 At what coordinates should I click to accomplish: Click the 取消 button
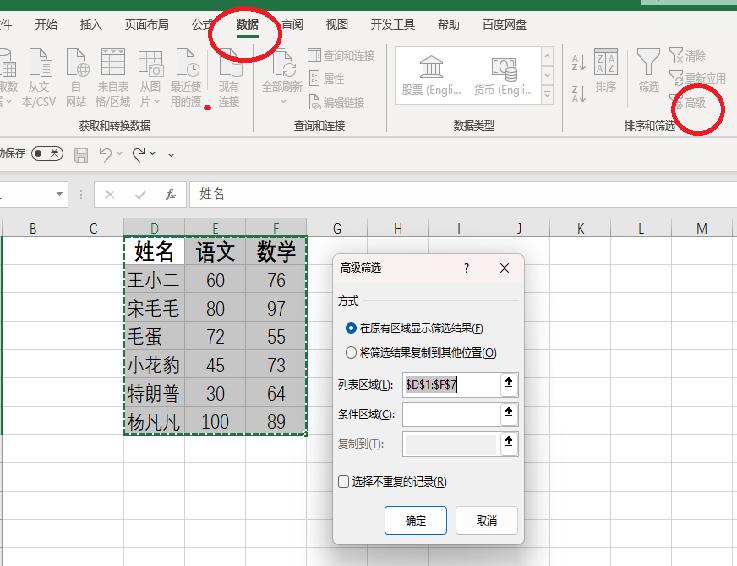pos(486,520)
